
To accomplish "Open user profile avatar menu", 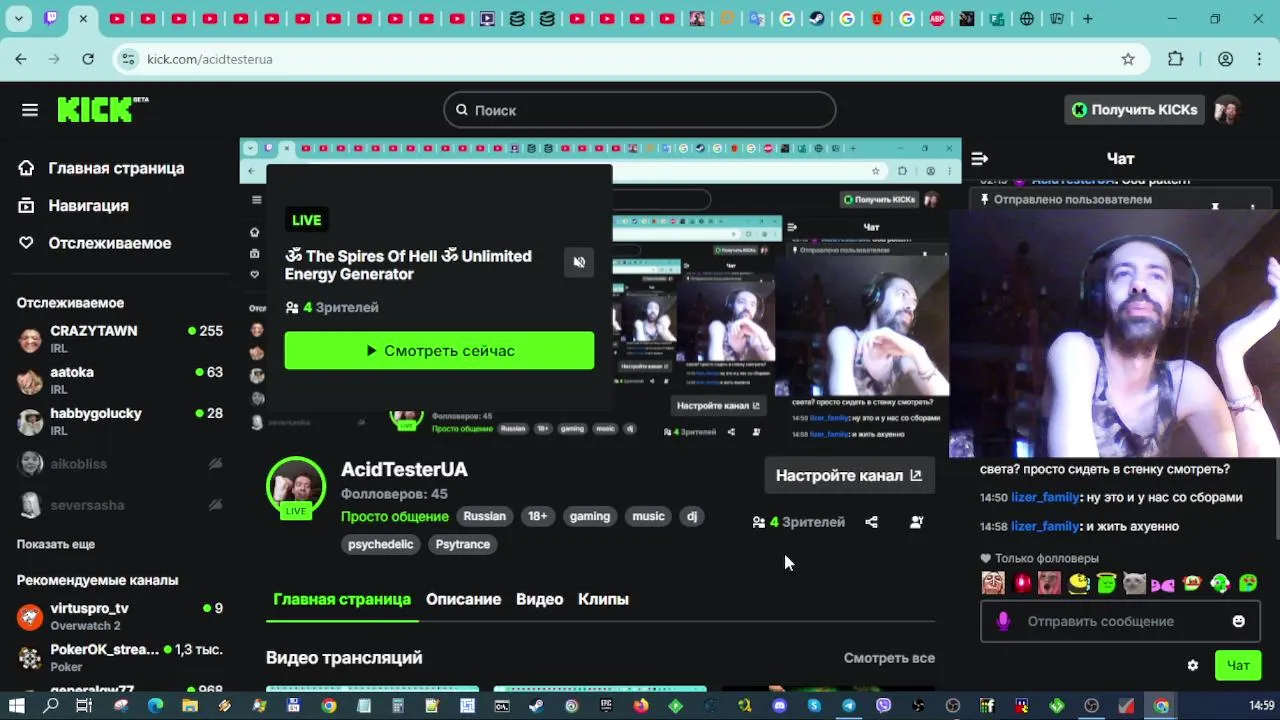I will (x=1228, y=110).
